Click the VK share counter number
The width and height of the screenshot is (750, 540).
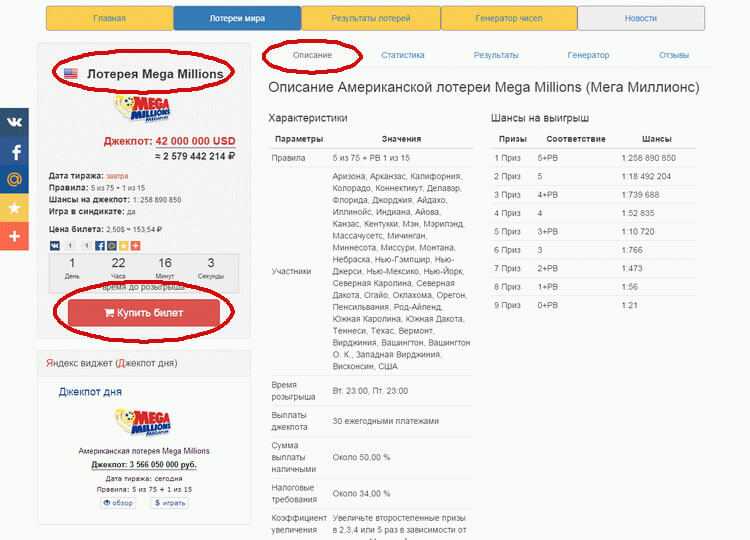pos(70,245)
